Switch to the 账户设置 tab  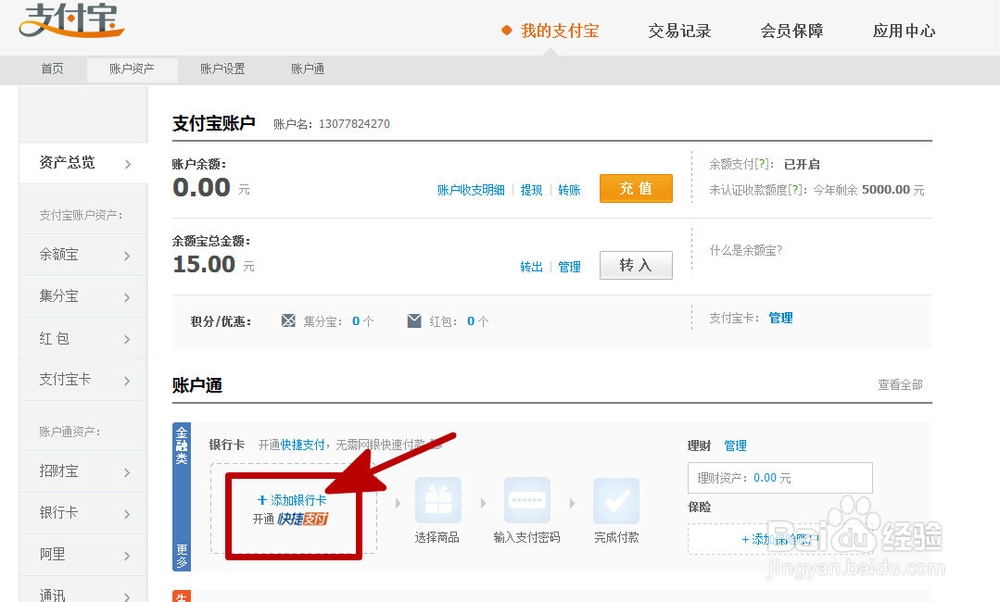(222, 69)
